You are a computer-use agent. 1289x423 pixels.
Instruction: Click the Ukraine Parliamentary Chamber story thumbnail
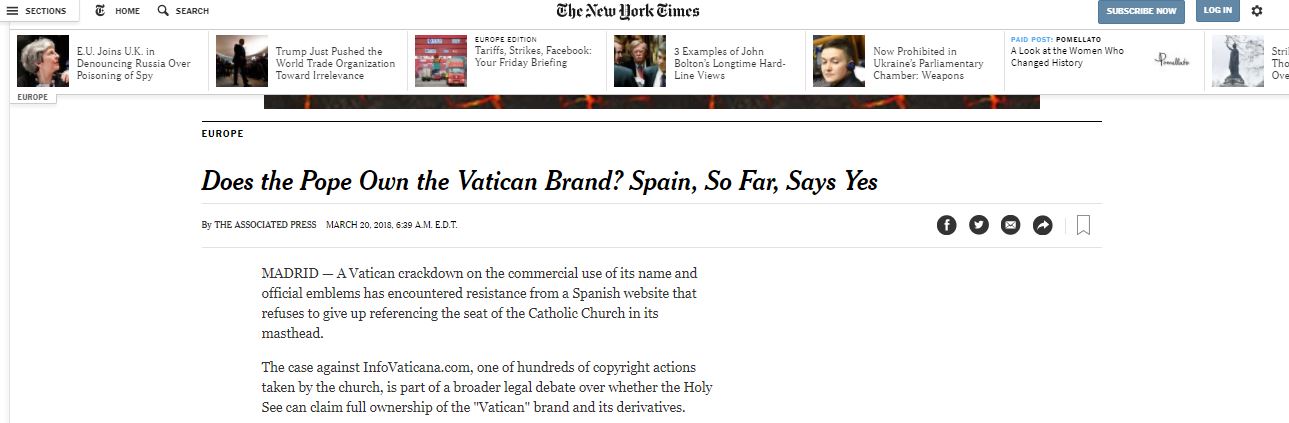click(838, 61)
